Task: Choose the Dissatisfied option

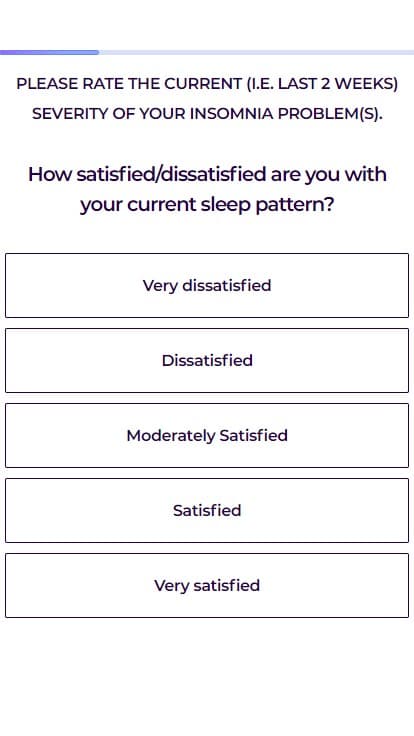Action: [207, 360]
